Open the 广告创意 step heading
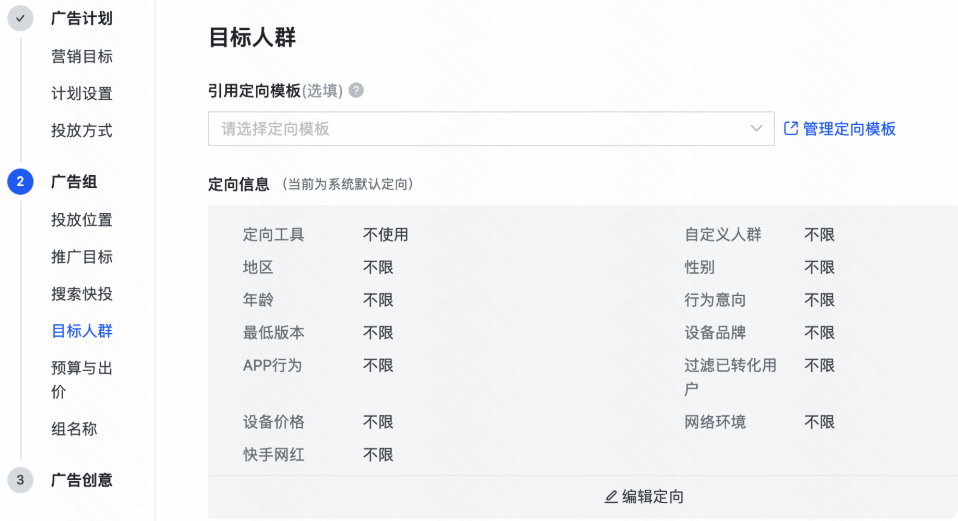The height and width of the screenshot is (521, 958). point(82,480)
